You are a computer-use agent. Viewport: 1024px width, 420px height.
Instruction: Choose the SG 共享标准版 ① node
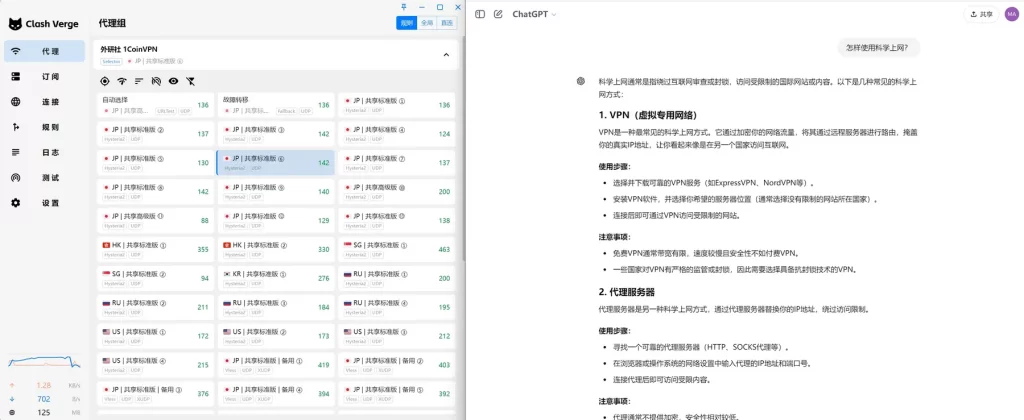click(396, 249)
